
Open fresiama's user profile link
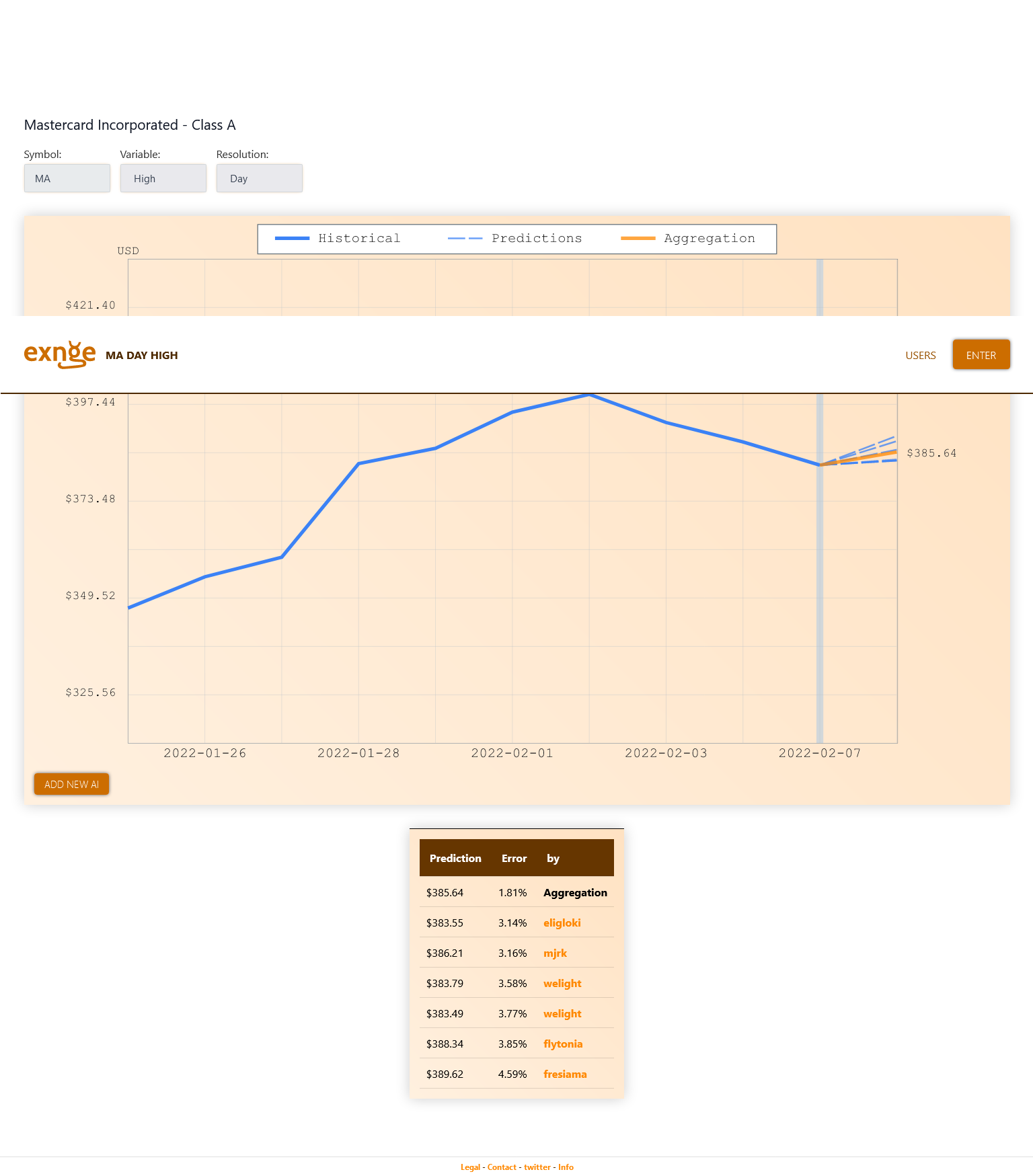565,1074
